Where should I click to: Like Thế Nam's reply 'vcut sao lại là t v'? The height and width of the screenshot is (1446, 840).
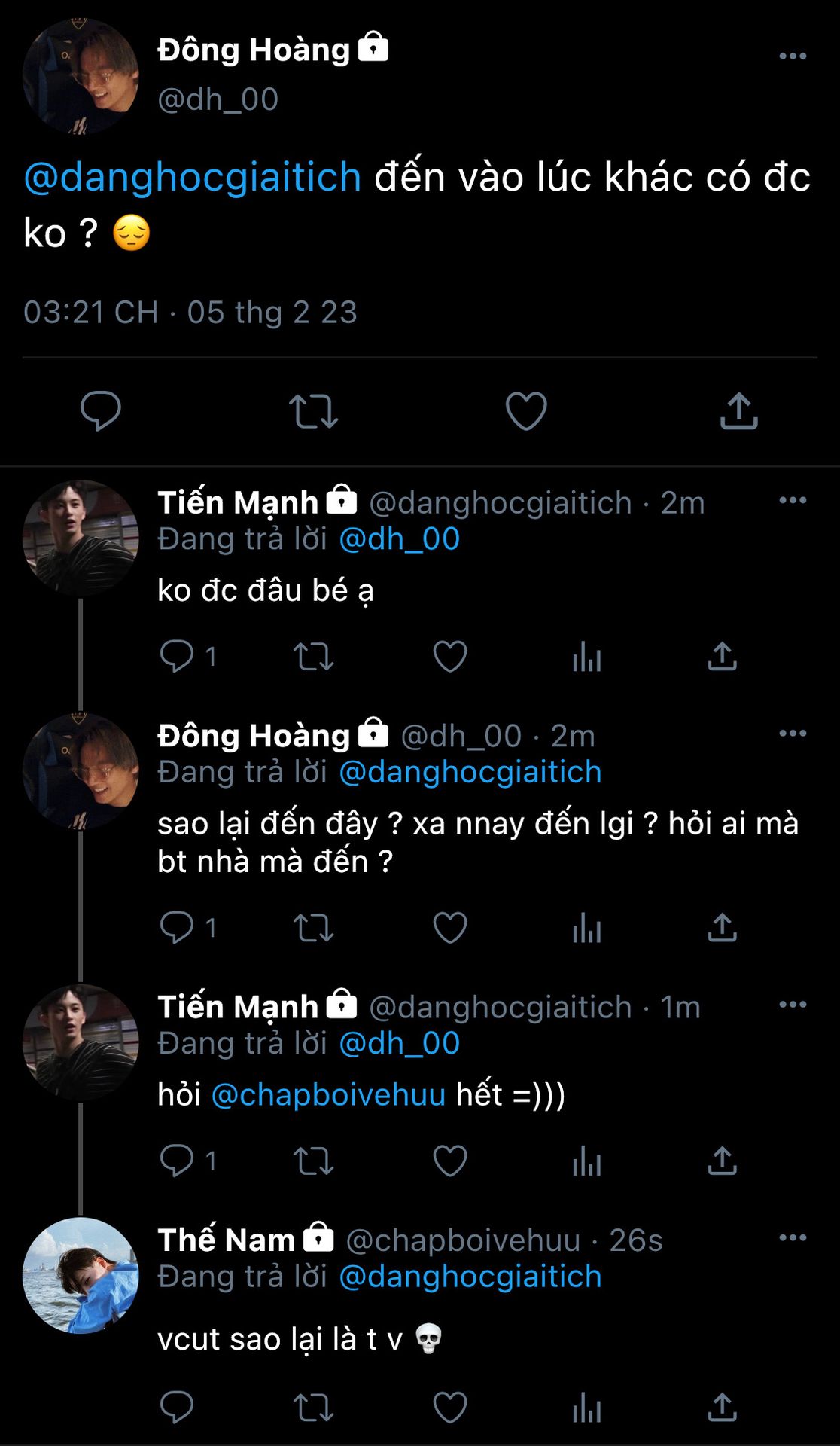point(450,1407)
